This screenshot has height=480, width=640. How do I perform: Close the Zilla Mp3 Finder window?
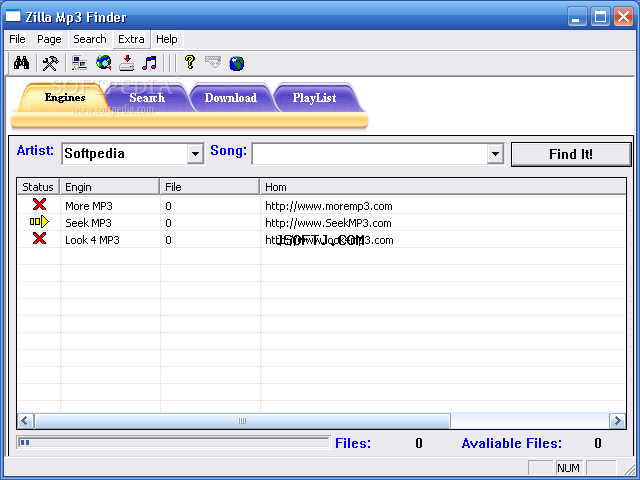pyautogui.click(x=623, y=17)
